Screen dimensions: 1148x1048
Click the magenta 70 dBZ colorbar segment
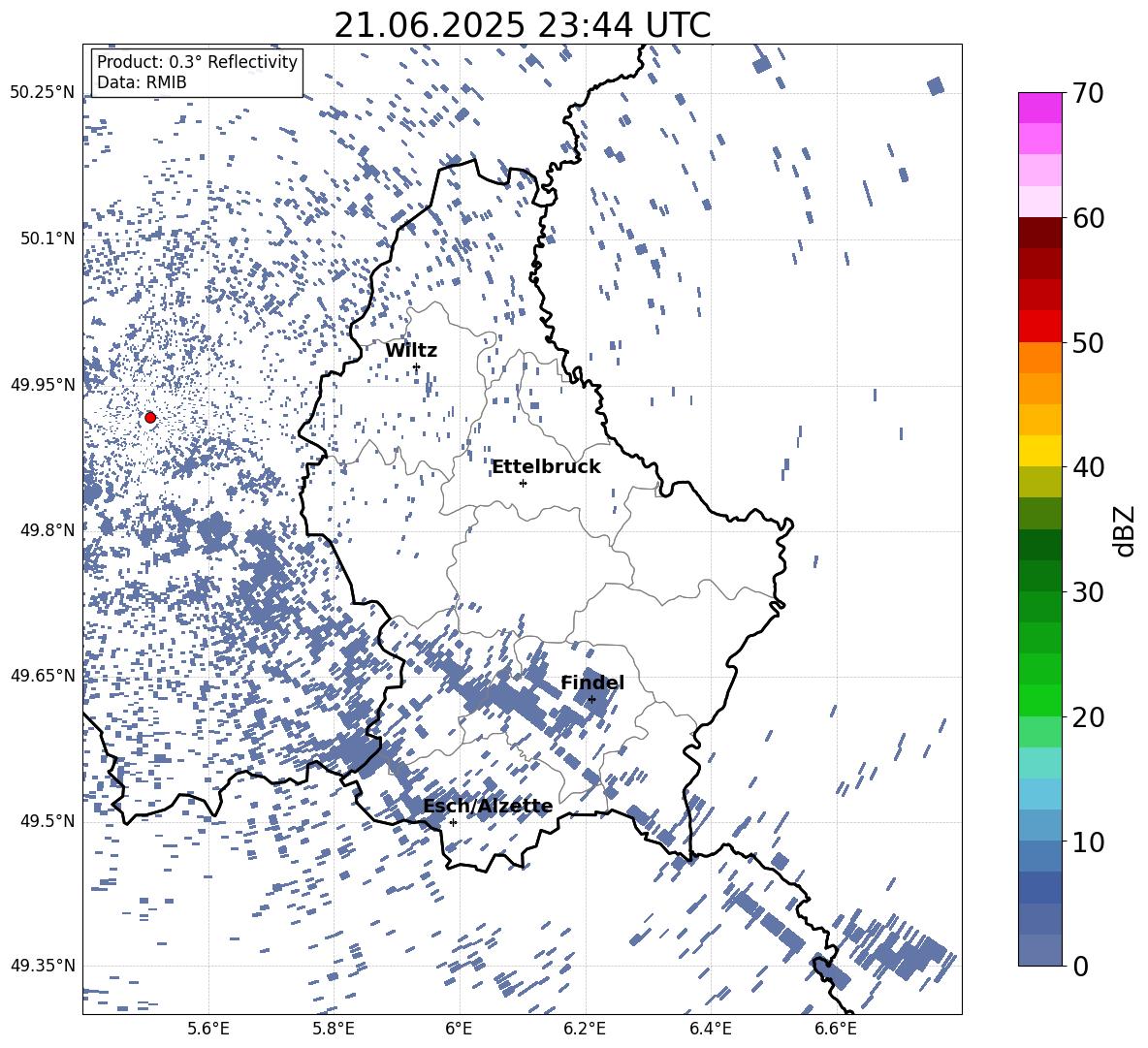(1039, 108)
